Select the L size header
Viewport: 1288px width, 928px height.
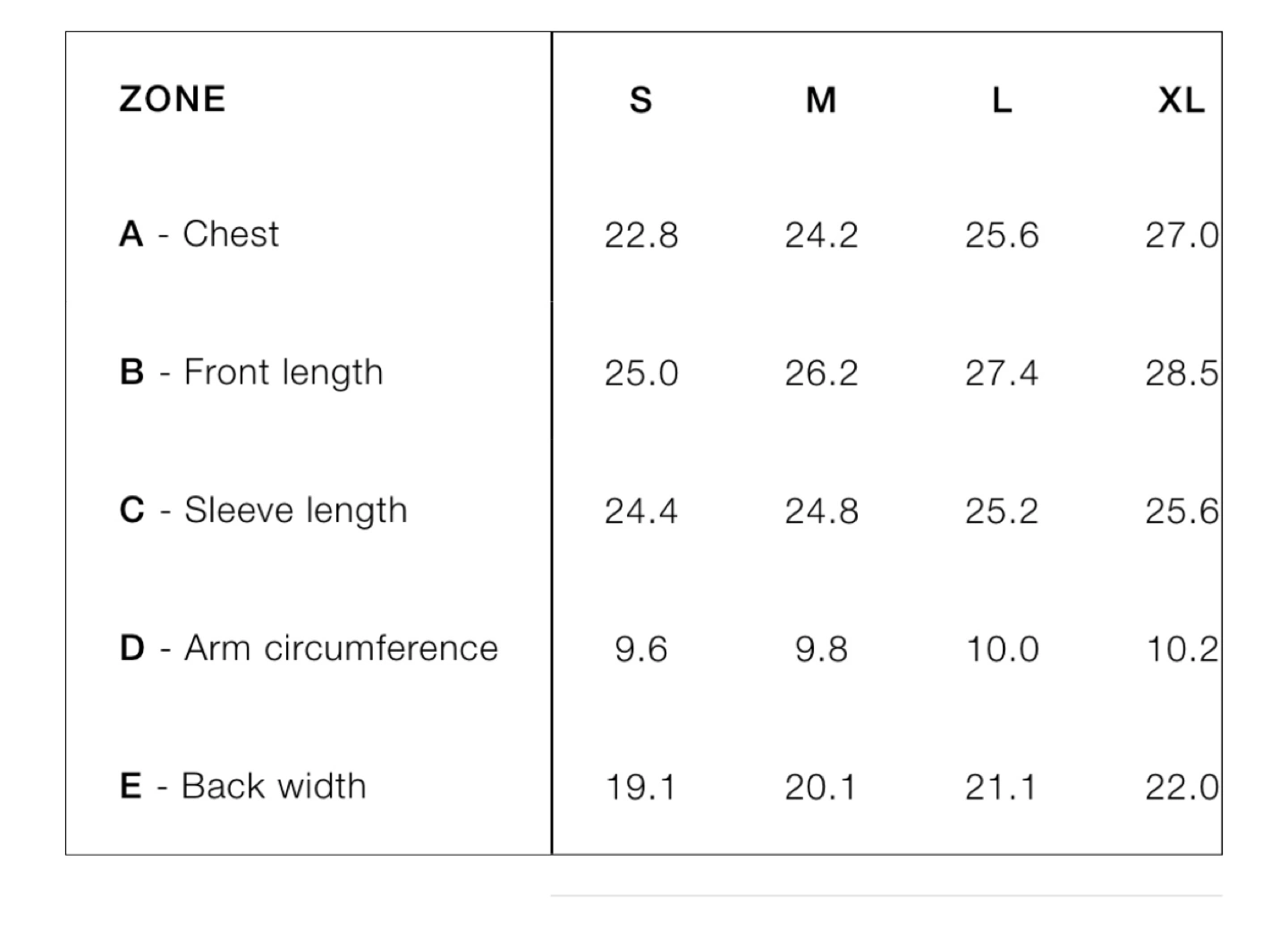1002,100
